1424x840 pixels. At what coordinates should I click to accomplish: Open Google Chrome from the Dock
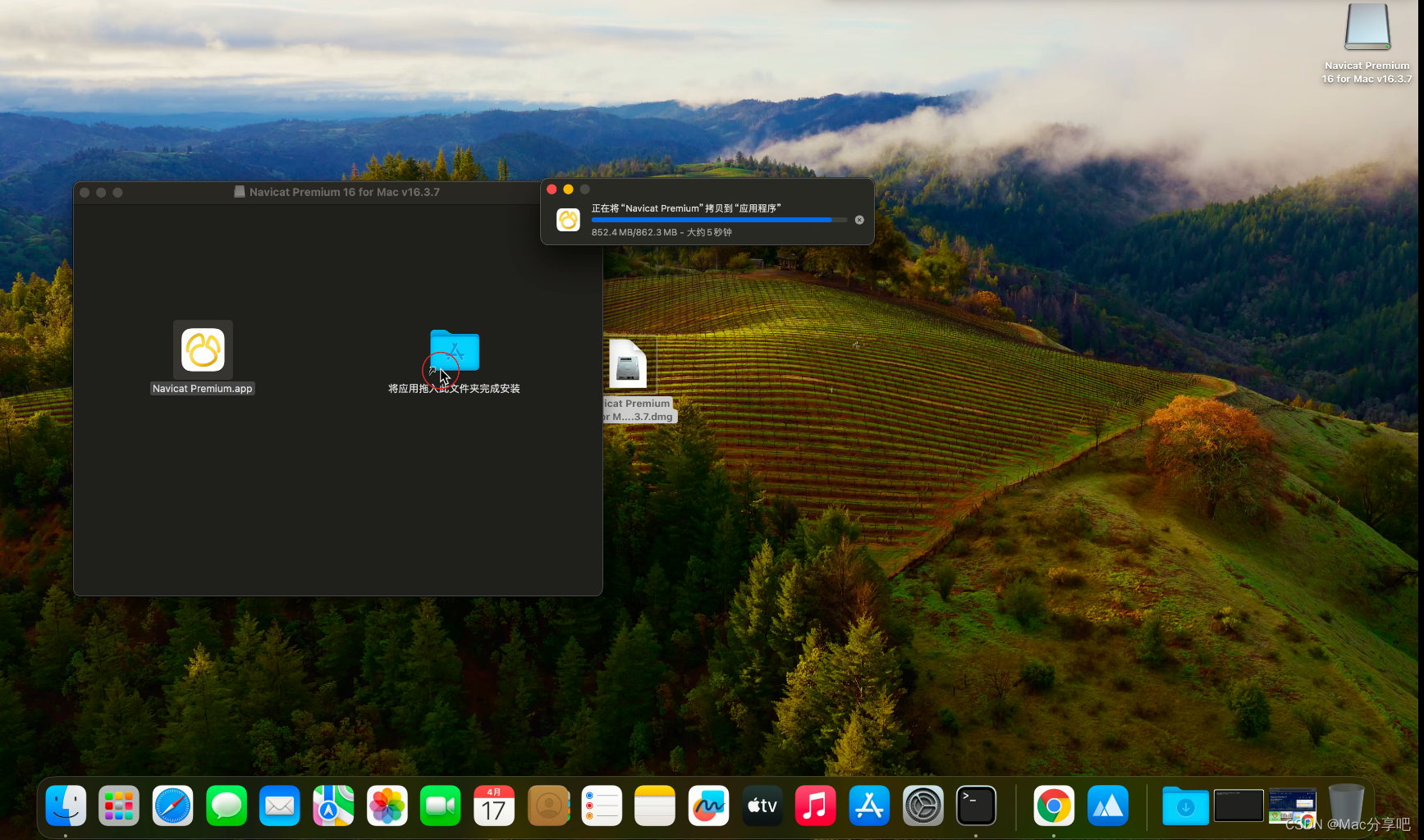(x=1054, y=806)
